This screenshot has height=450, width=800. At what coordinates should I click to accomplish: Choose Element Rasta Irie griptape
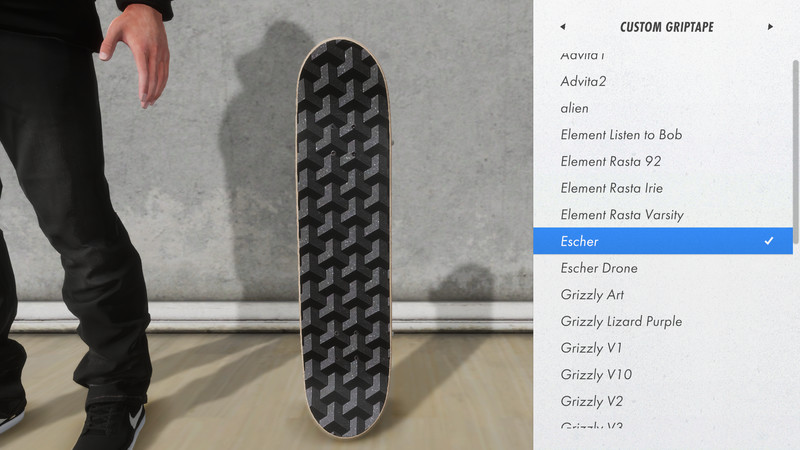click(663, 188)
